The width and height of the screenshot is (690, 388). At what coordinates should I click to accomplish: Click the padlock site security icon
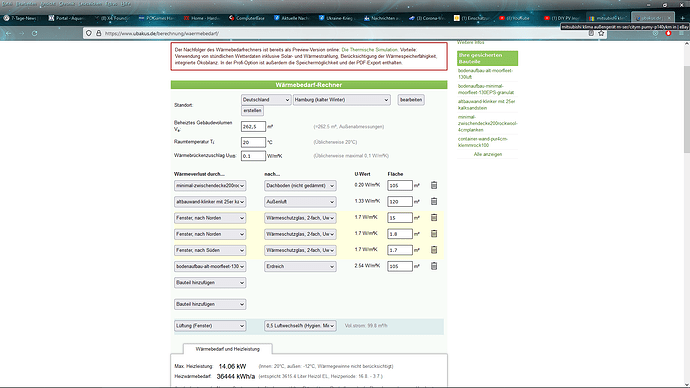pos(99,33)
